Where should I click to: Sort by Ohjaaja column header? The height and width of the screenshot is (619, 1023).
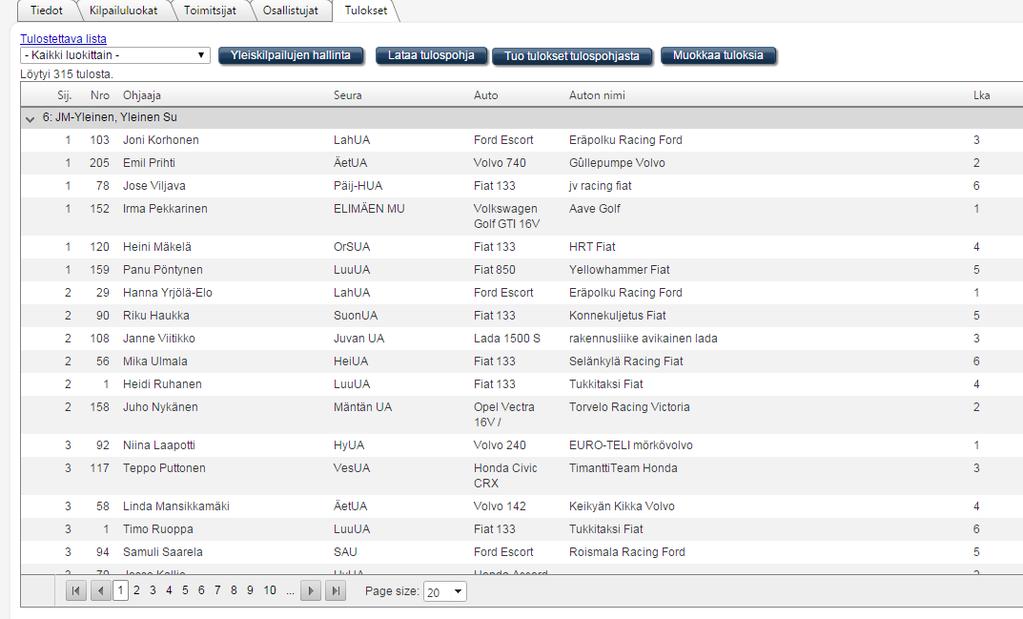142,95
